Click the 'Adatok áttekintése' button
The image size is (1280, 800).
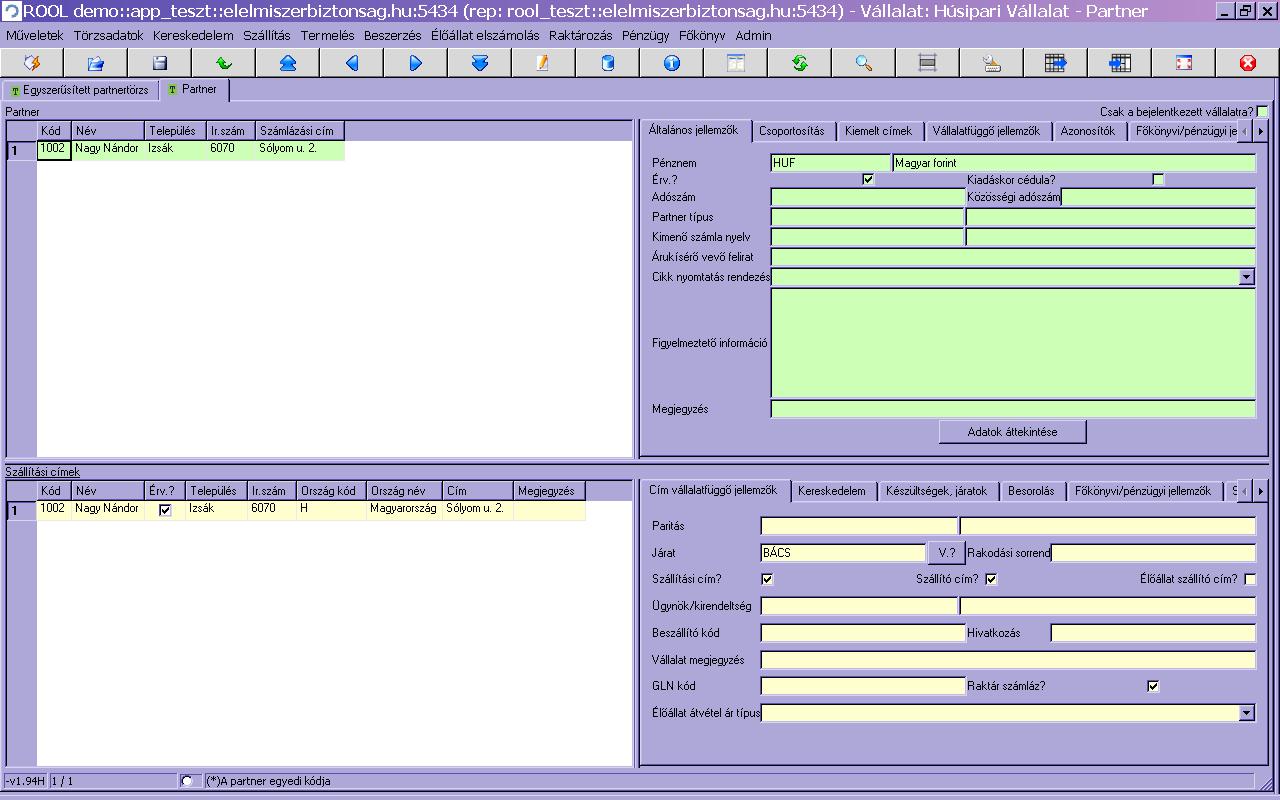point(1013,432)
